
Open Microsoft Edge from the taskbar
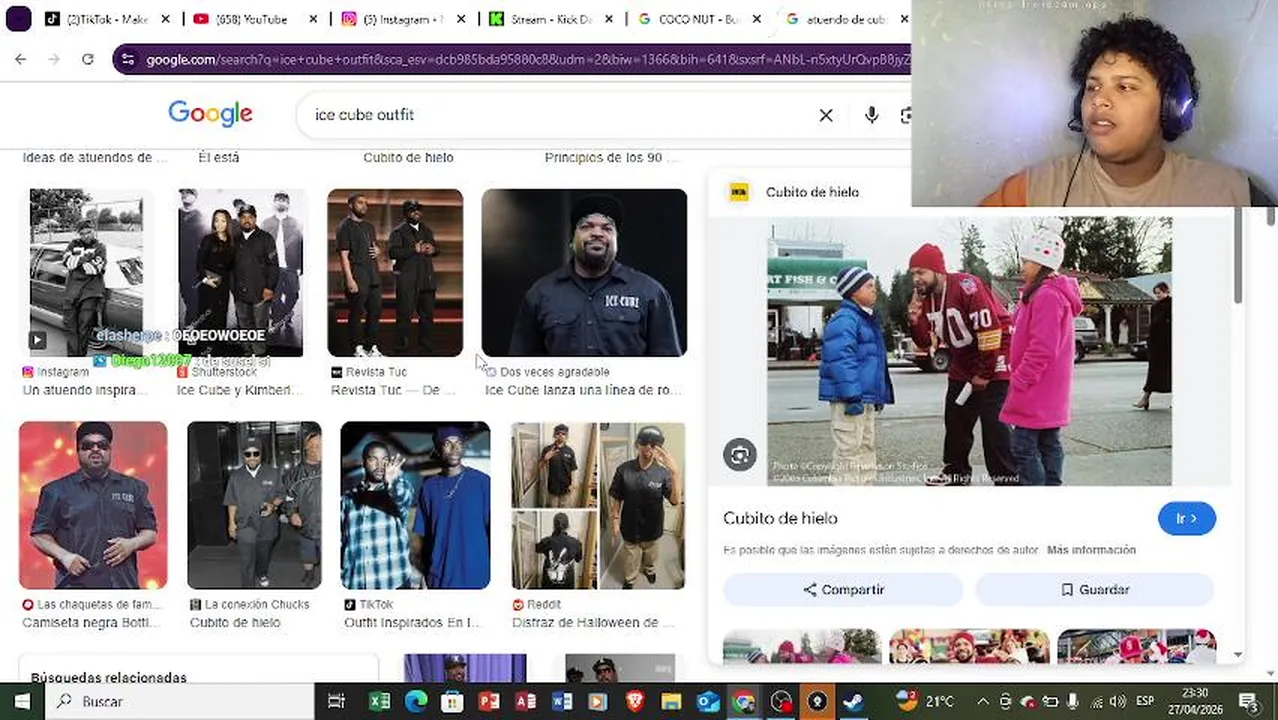click(x=416, y=702)
